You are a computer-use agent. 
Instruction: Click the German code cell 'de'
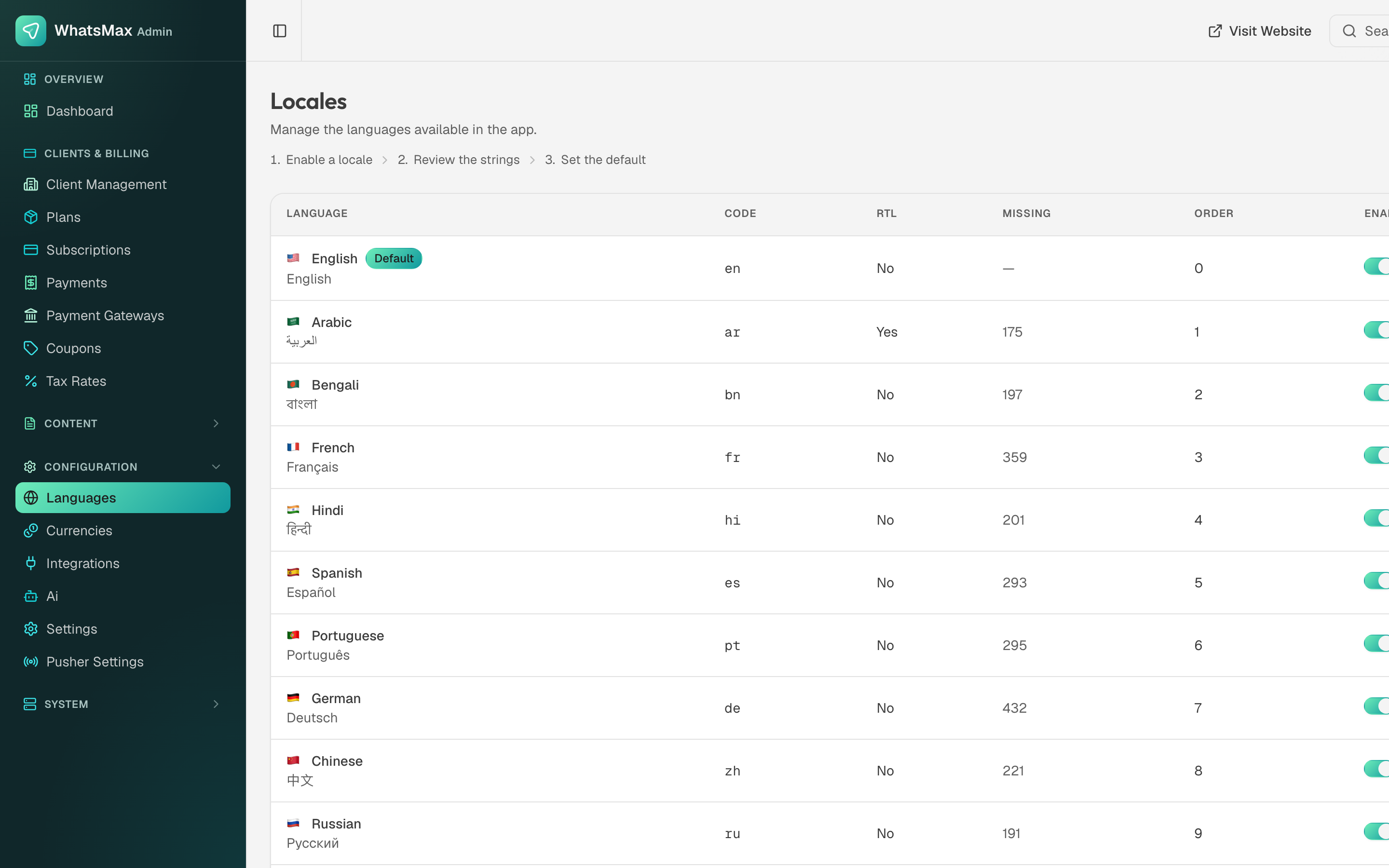pyautogui.click(x=732, y=708)
